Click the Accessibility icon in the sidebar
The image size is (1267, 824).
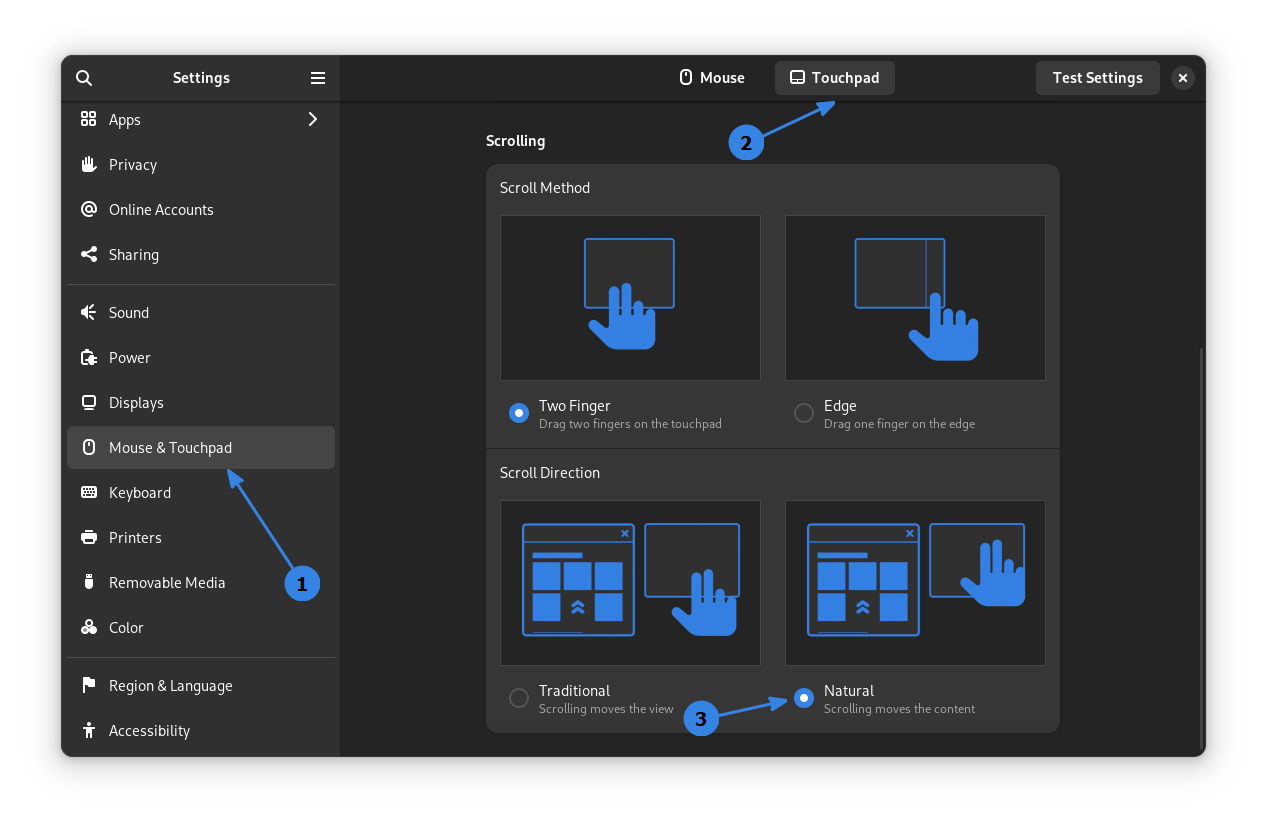[90, 730]
